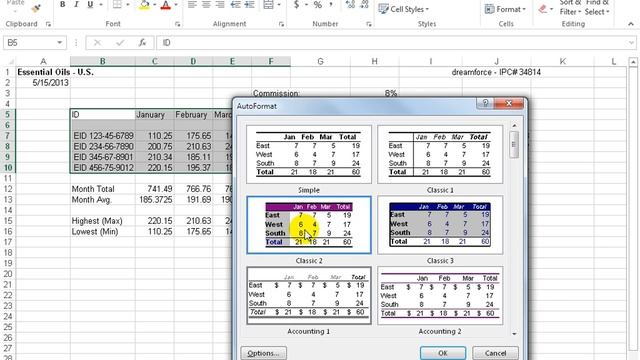Select column G header
The height and width of the screenshot is (360, 640).
(320, 62)
